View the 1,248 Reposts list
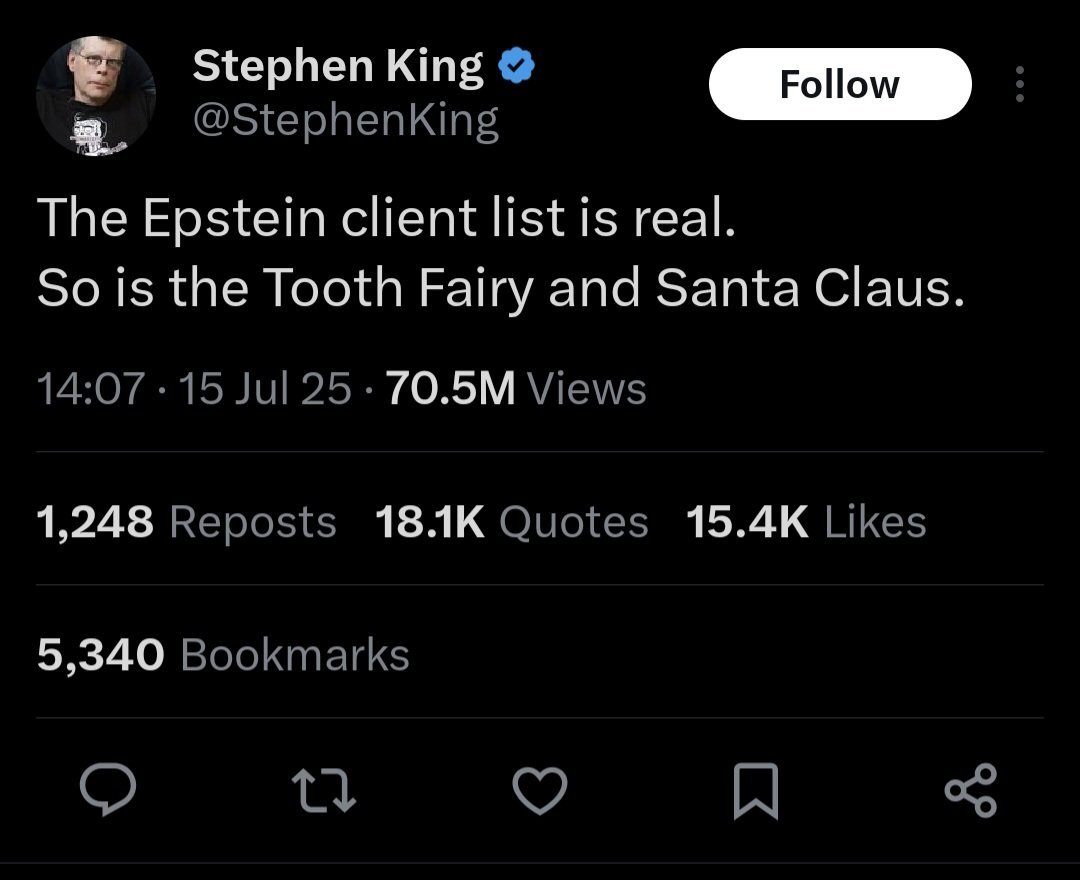Viewport: 1080px width, 880px height. click(186, 521)
